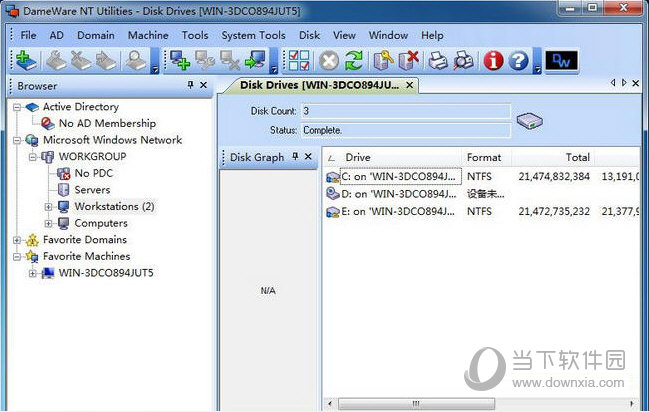The image size is (649, 412).
Task: Click the green plus add domain icon
Action: pyautogui.click(x=26, y=60)
